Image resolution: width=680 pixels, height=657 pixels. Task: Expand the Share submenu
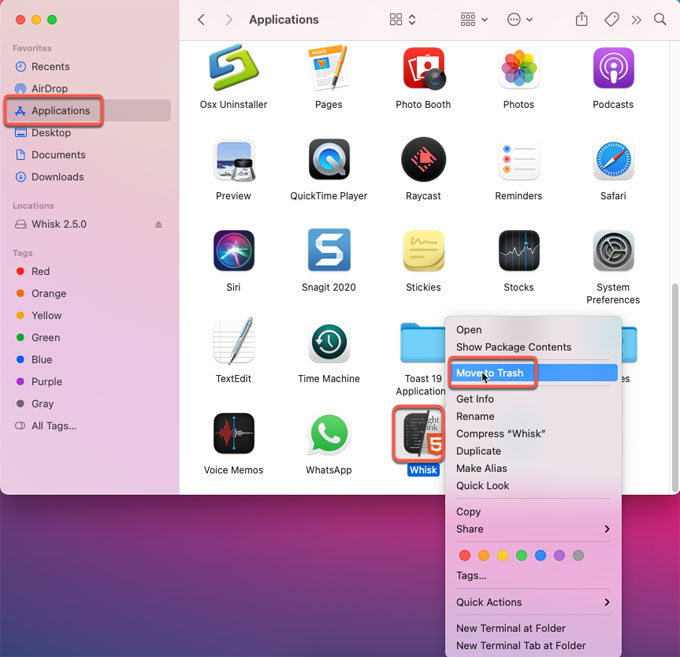(x=533, y=529)
